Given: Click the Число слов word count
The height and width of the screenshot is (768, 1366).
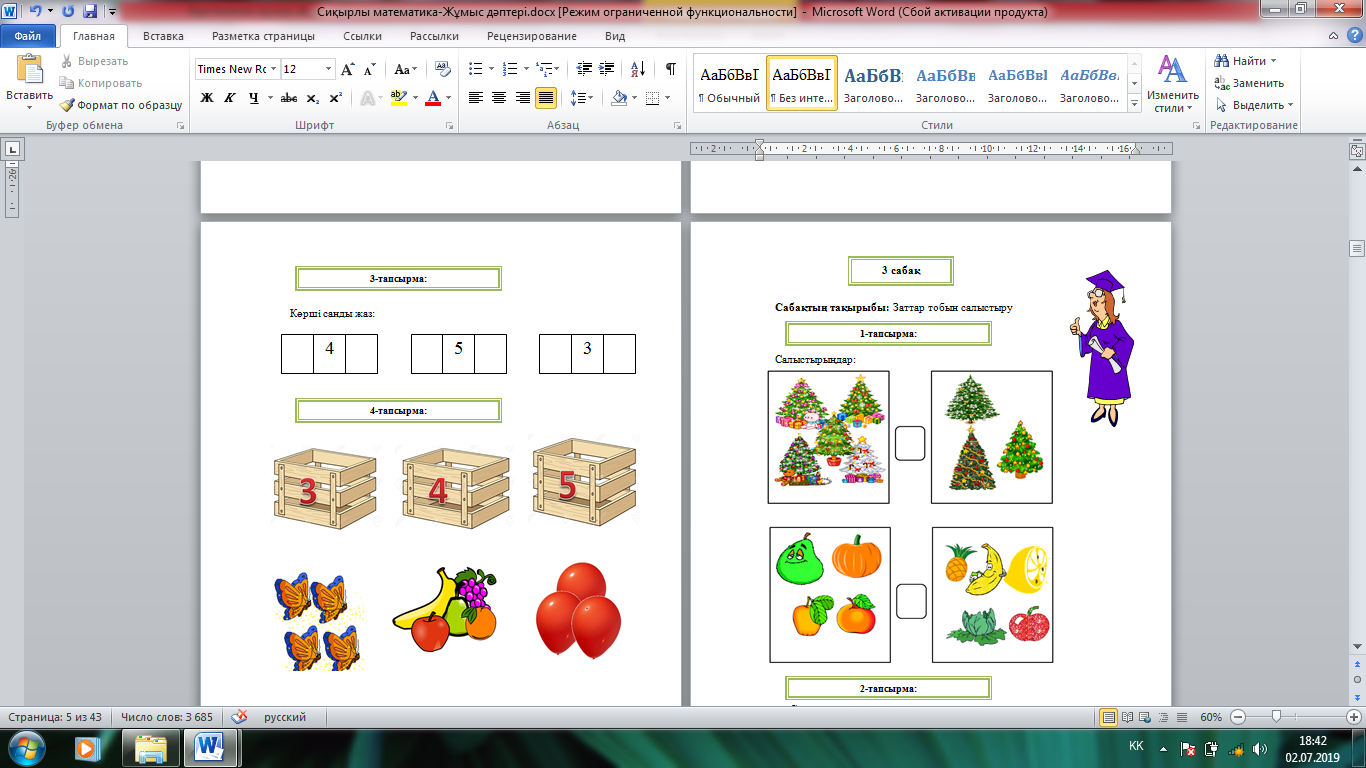Looking at the screenshot, I should pos(167,717).
